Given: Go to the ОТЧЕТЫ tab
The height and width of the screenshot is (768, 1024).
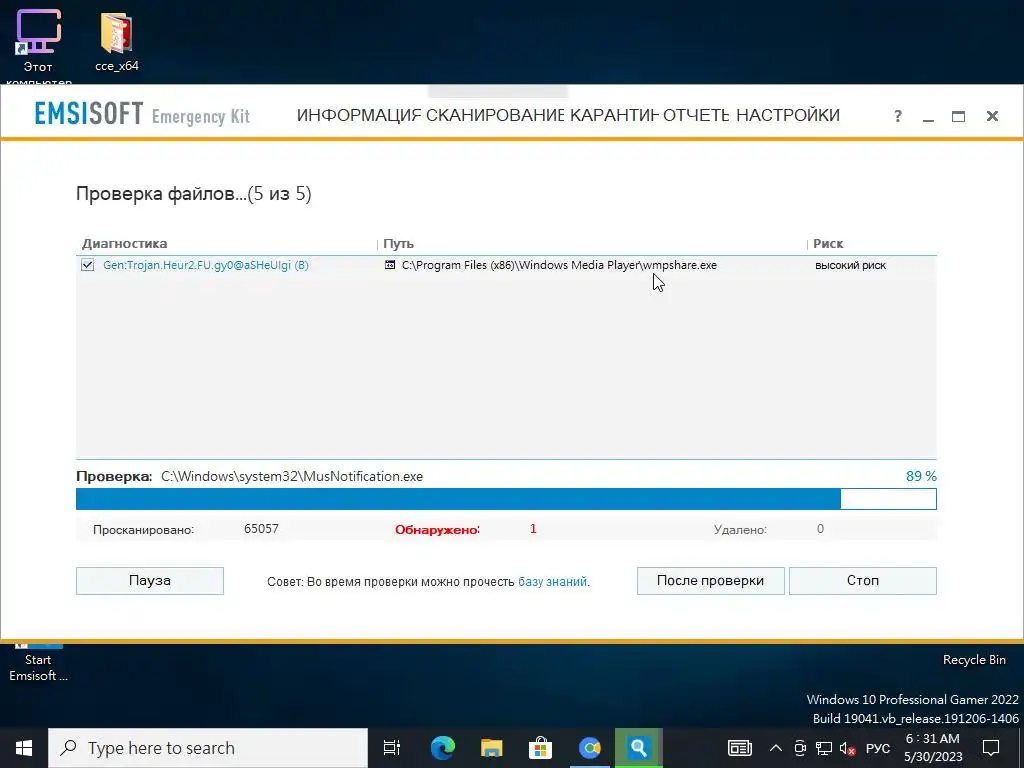Looking at the screenshot, I should (696, 116).
